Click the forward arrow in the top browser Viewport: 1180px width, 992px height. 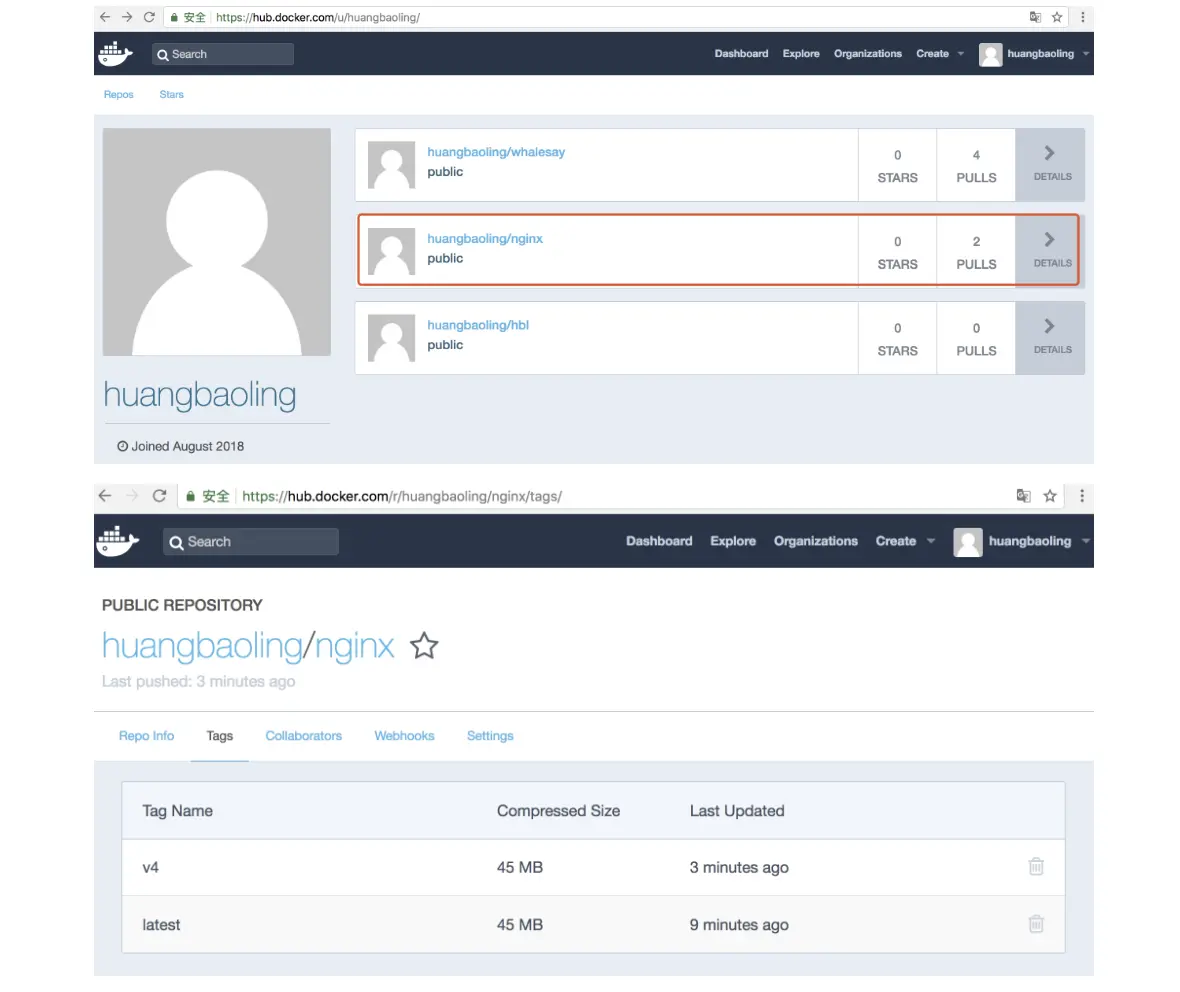(127, 17)
